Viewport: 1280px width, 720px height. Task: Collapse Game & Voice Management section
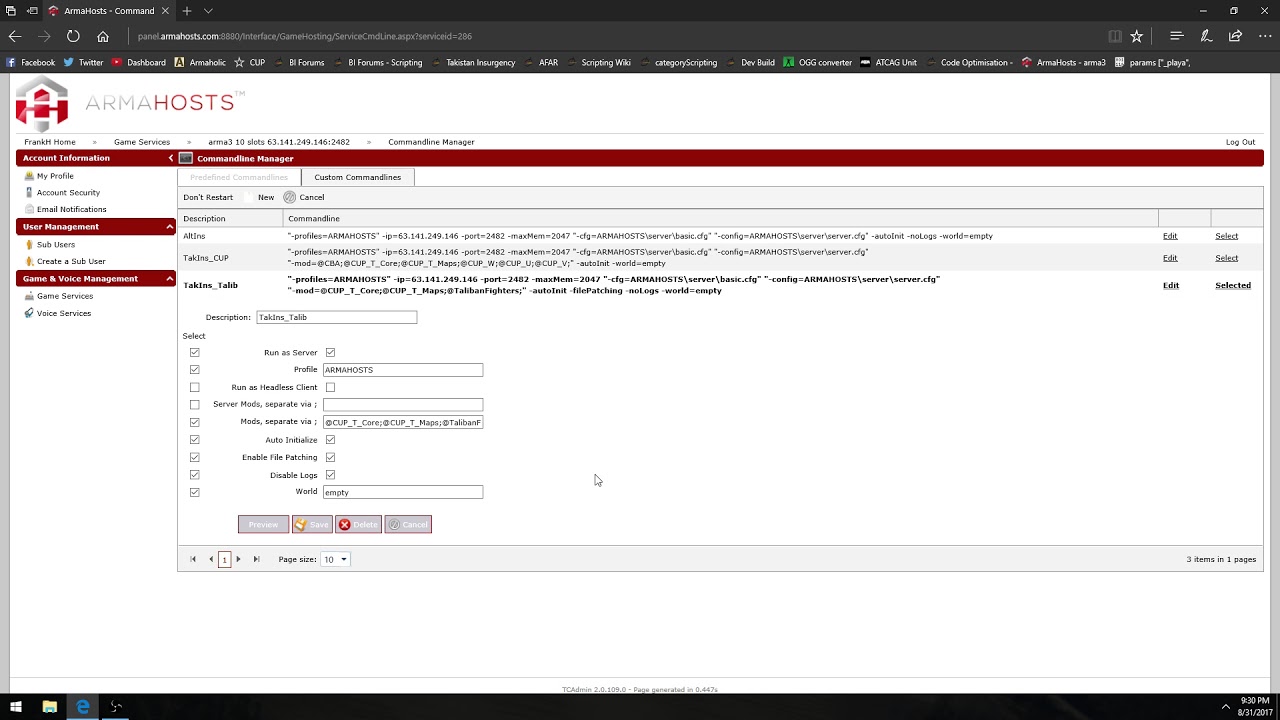[170, 279]
